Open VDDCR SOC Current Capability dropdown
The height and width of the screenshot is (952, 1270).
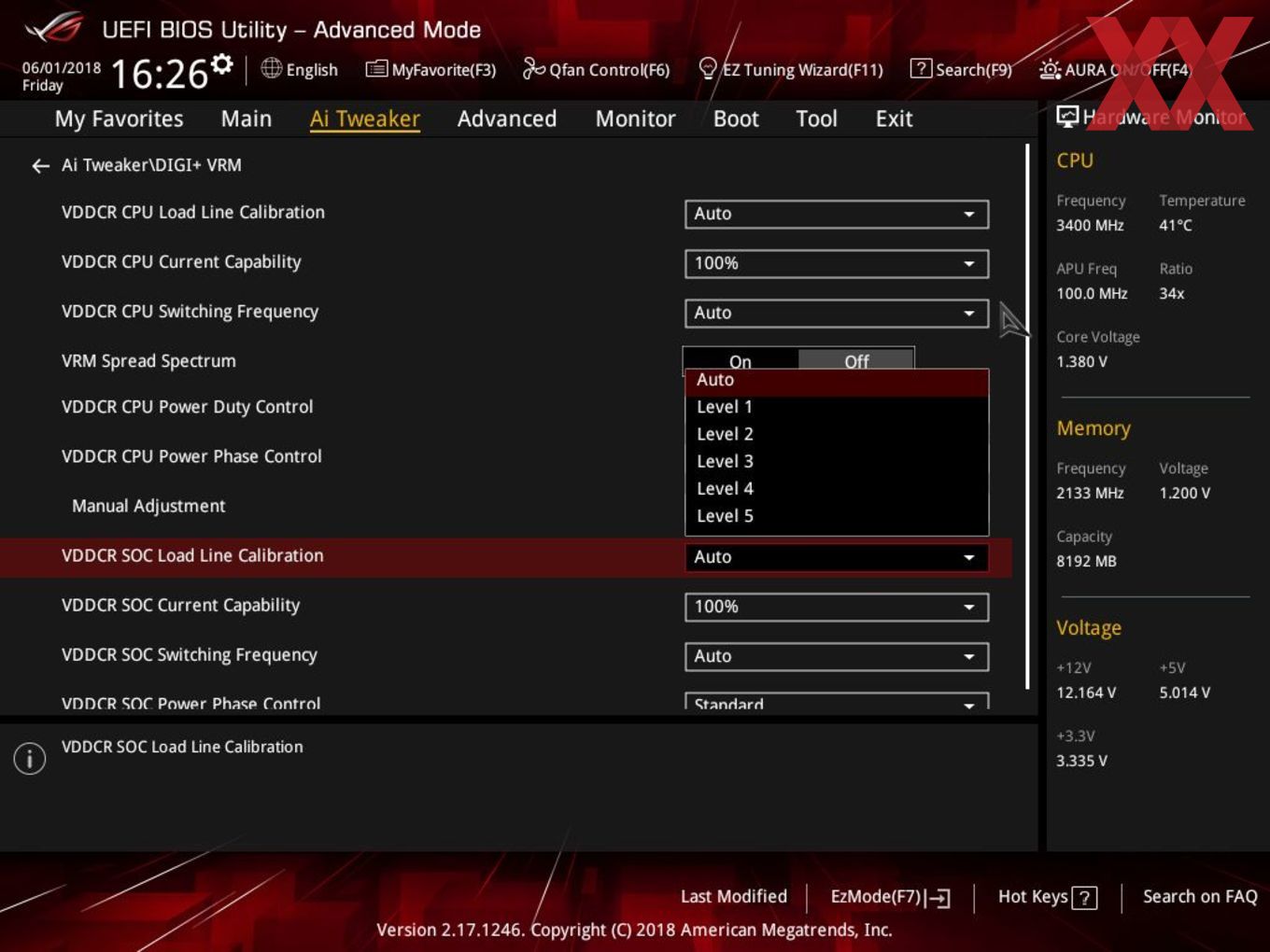pyautogui.click(x=837, y=607)
